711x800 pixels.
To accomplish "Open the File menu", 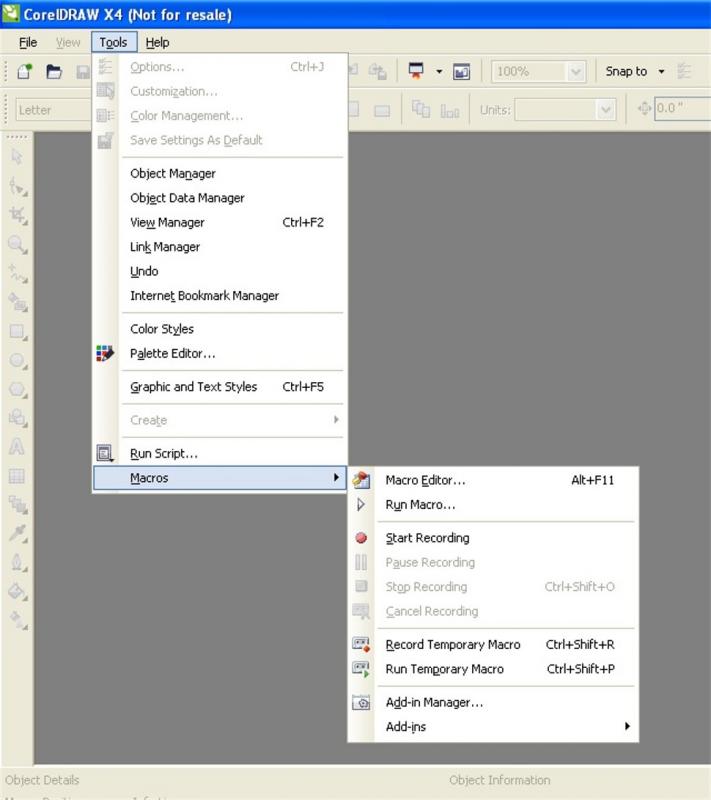I will tap(28, 42).
